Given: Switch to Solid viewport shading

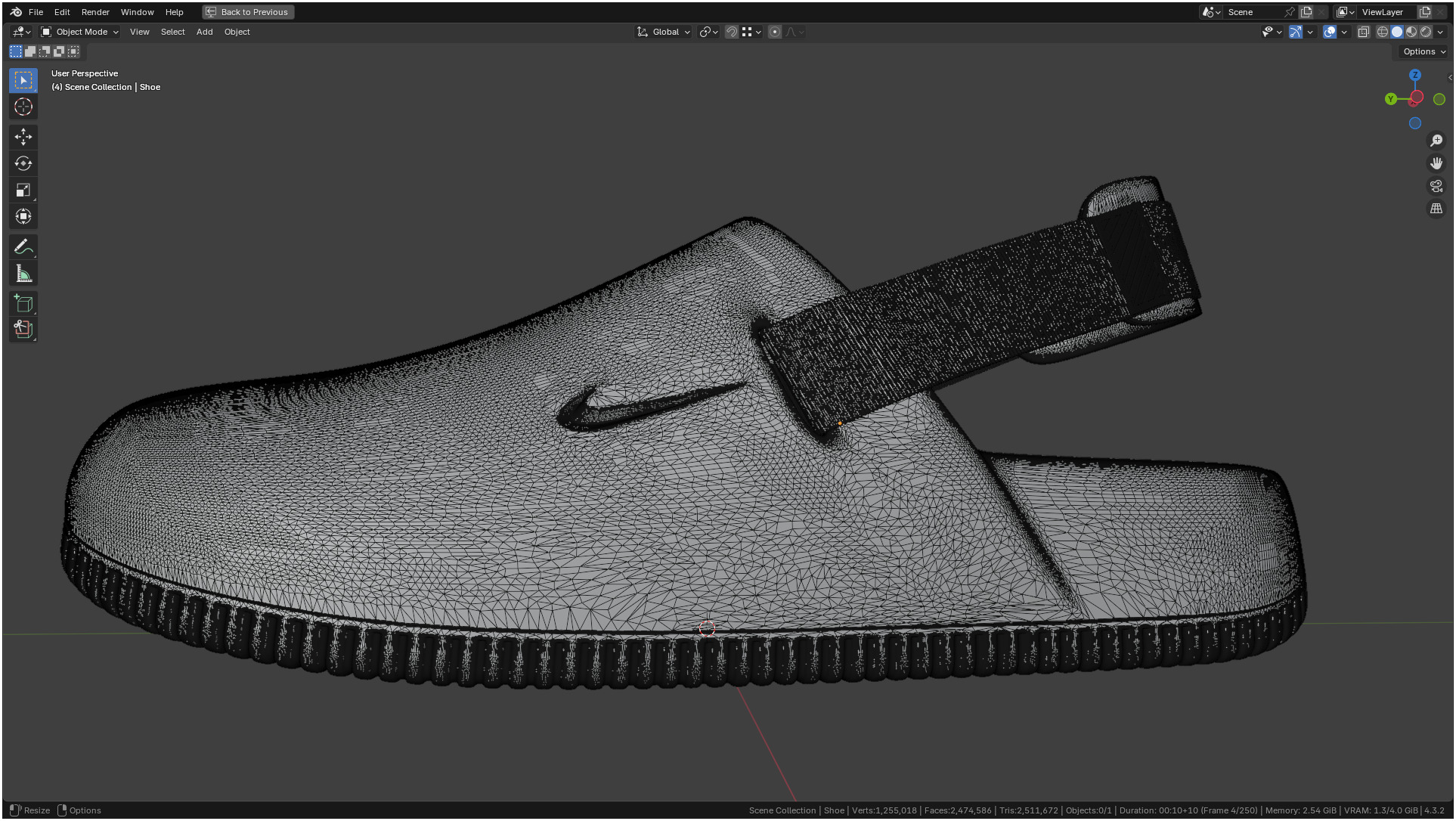Looking at the screenshot, I should coord(1397,32).
